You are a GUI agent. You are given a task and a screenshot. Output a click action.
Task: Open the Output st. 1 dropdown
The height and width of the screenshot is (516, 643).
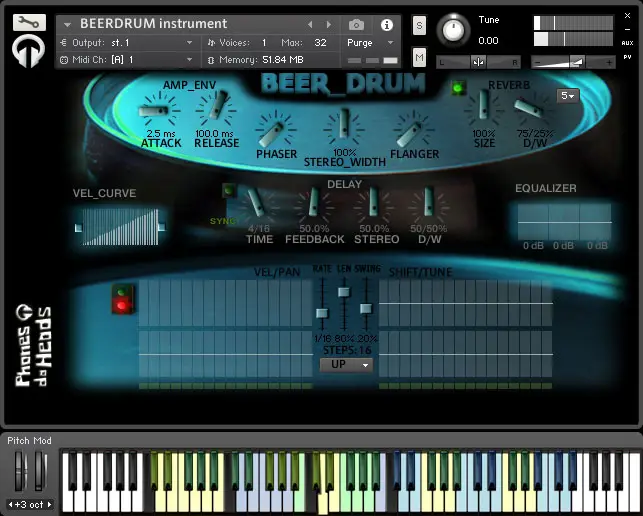tap(189, 43)
